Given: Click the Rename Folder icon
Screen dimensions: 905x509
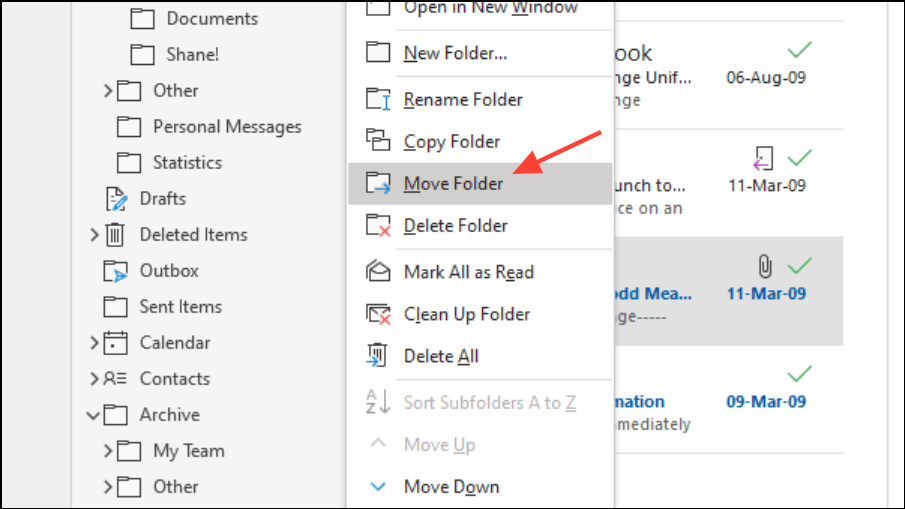Looking at the screenshot, I should (x=378, y=100).
